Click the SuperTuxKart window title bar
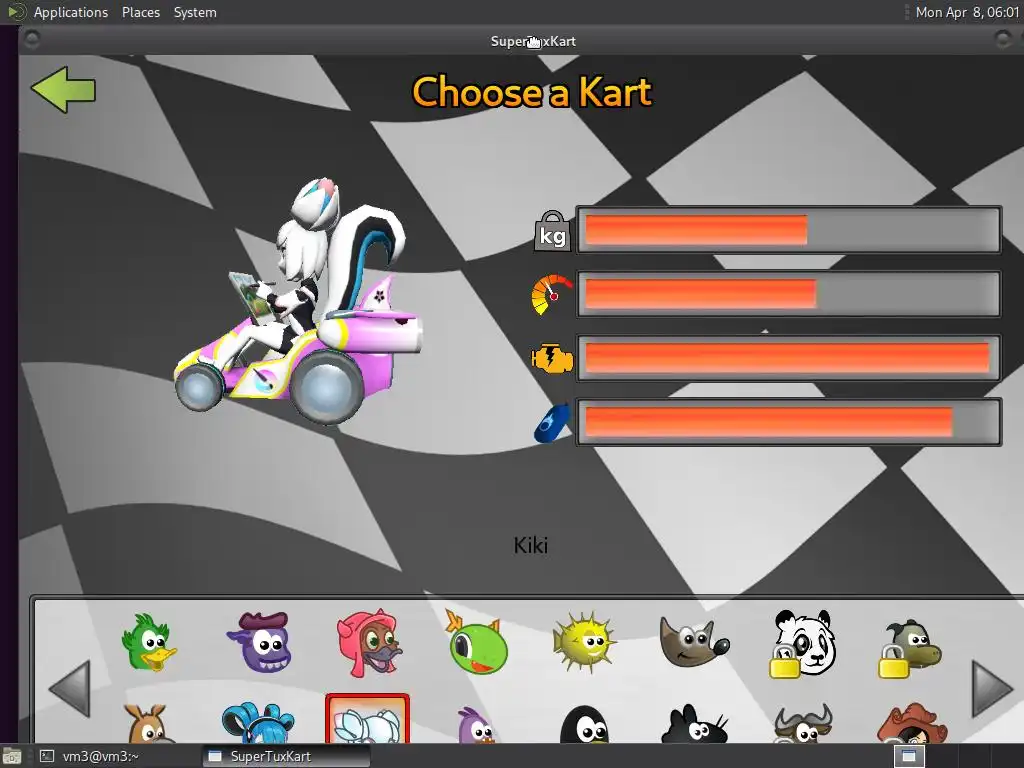1024x768 pixels. 520,40
